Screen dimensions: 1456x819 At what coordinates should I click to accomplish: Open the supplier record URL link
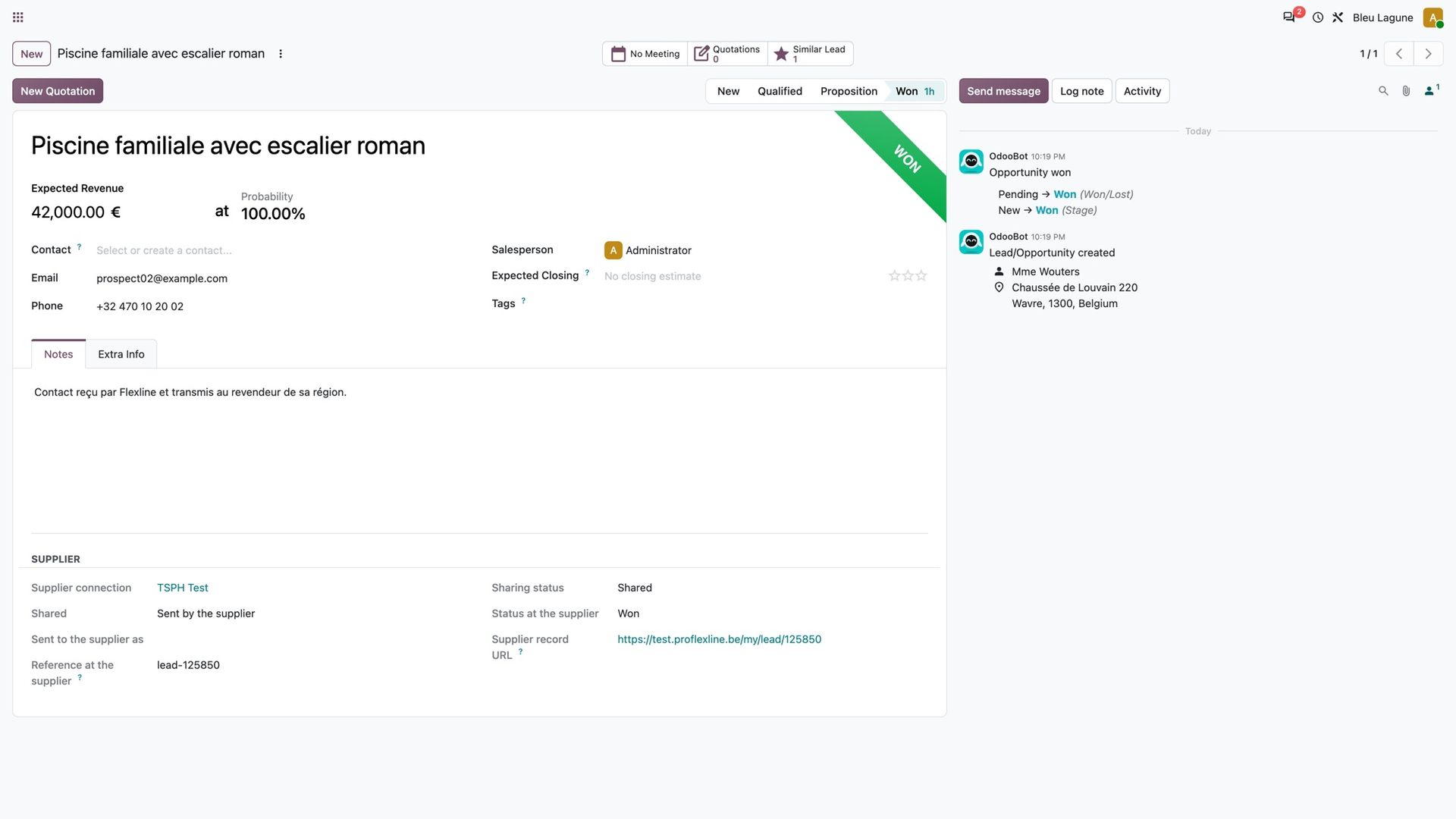pos(719,639)
